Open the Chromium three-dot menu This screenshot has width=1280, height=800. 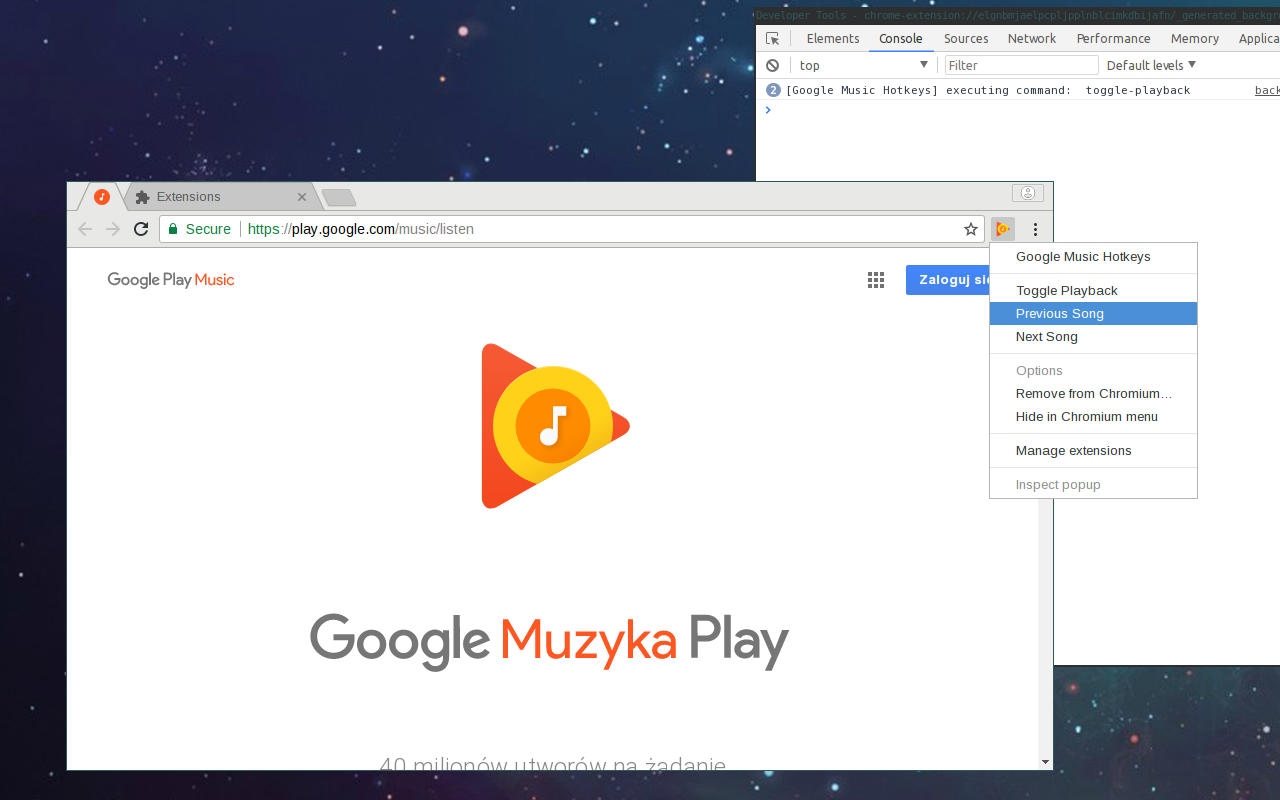[1035, 228]
